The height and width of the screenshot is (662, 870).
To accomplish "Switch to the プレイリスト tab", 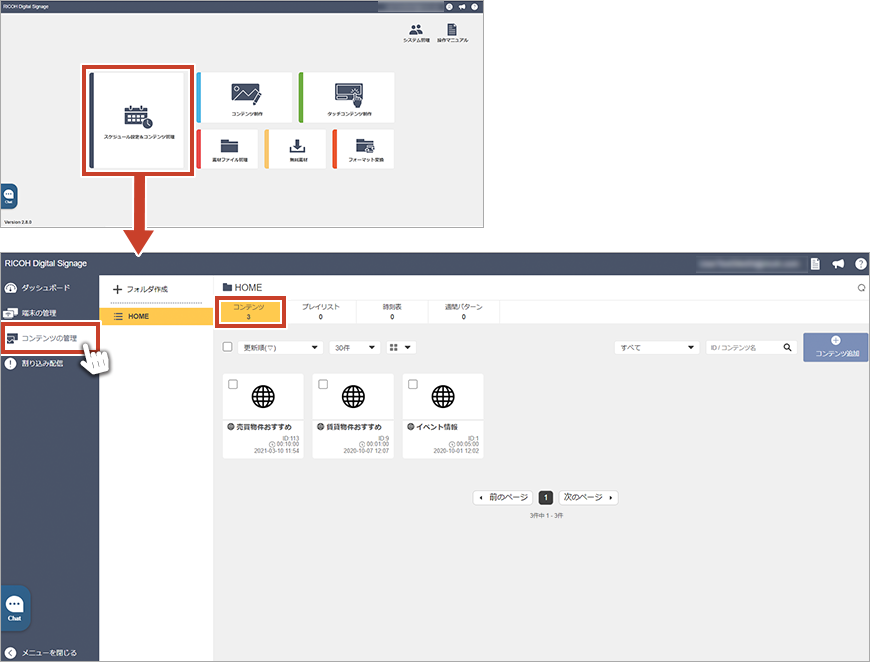I will [321, 311].
